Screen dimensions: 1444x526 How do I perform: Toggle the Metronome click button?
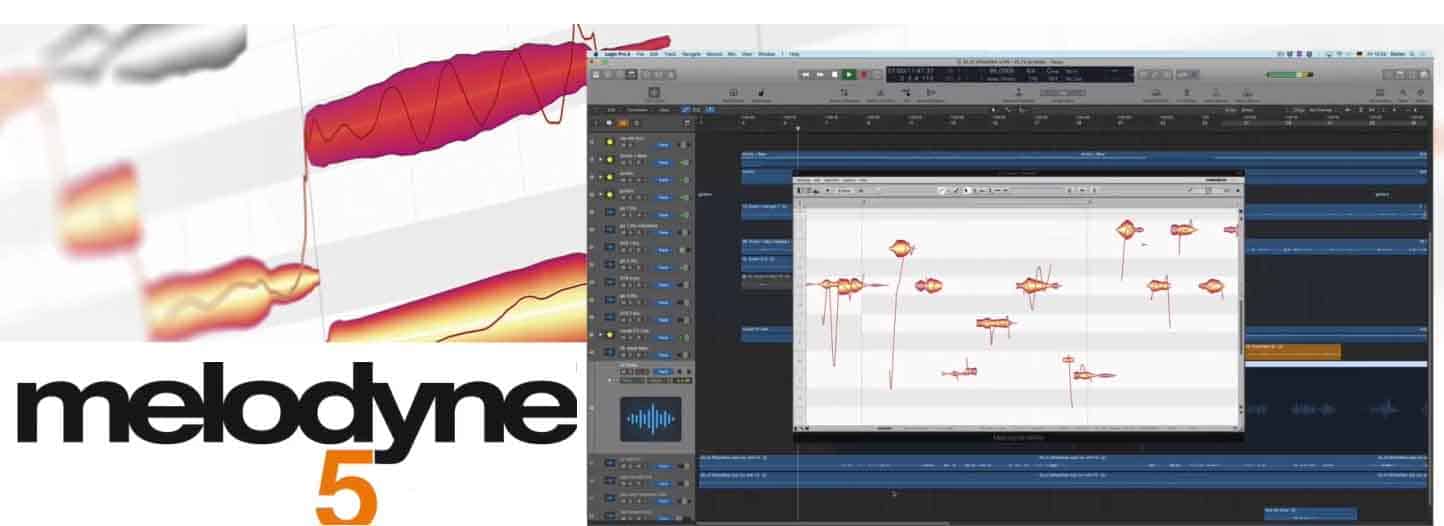pyautogui.click(x=1194, y=75)
